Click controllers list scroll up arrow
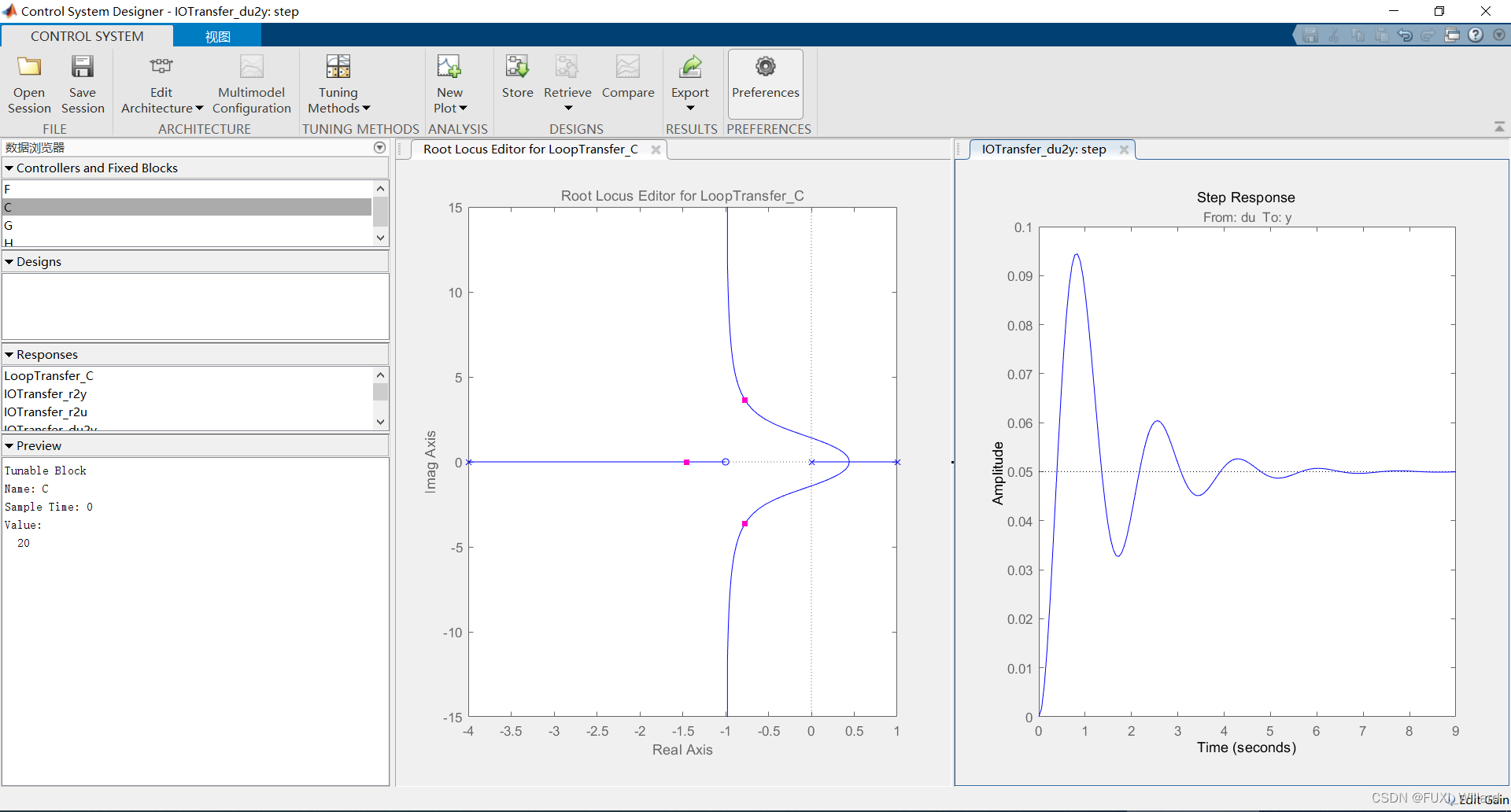This screenshot has height=812, width=1511. click(381, 188)
